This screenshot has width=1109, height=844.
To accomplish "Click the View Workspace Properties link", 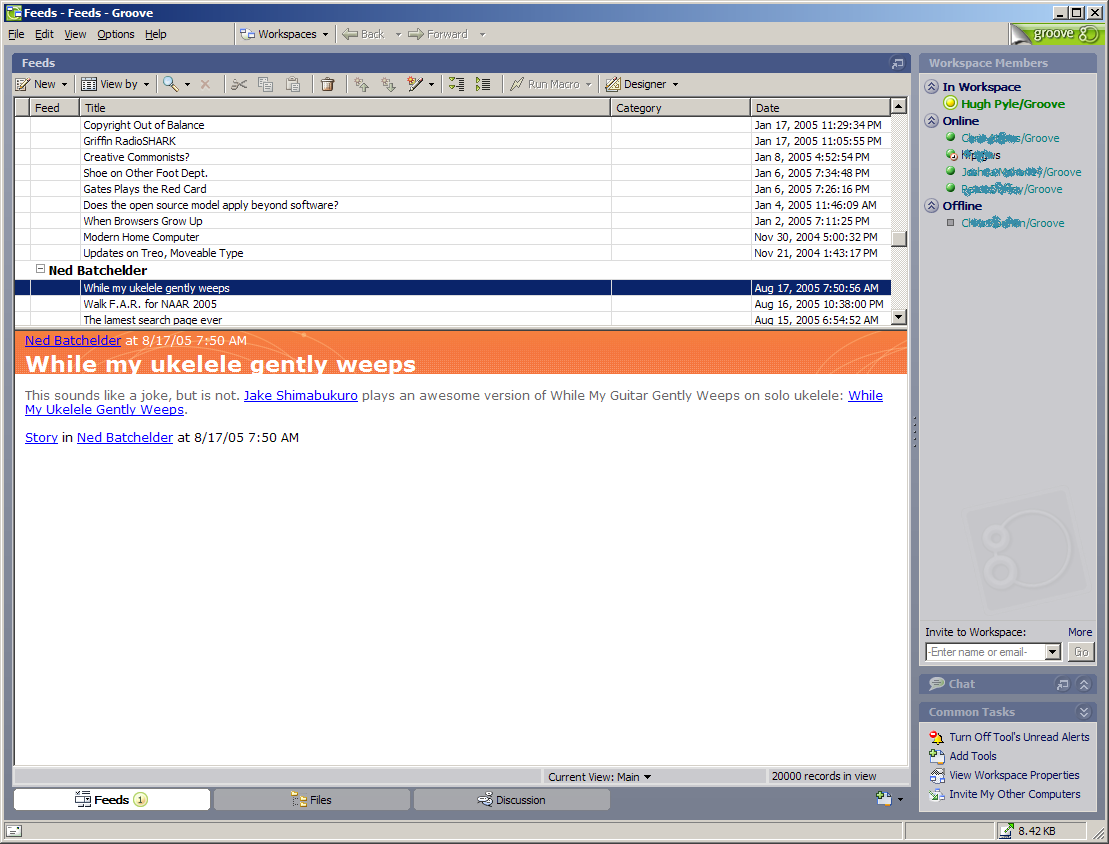I will (x=1014, y=775).
